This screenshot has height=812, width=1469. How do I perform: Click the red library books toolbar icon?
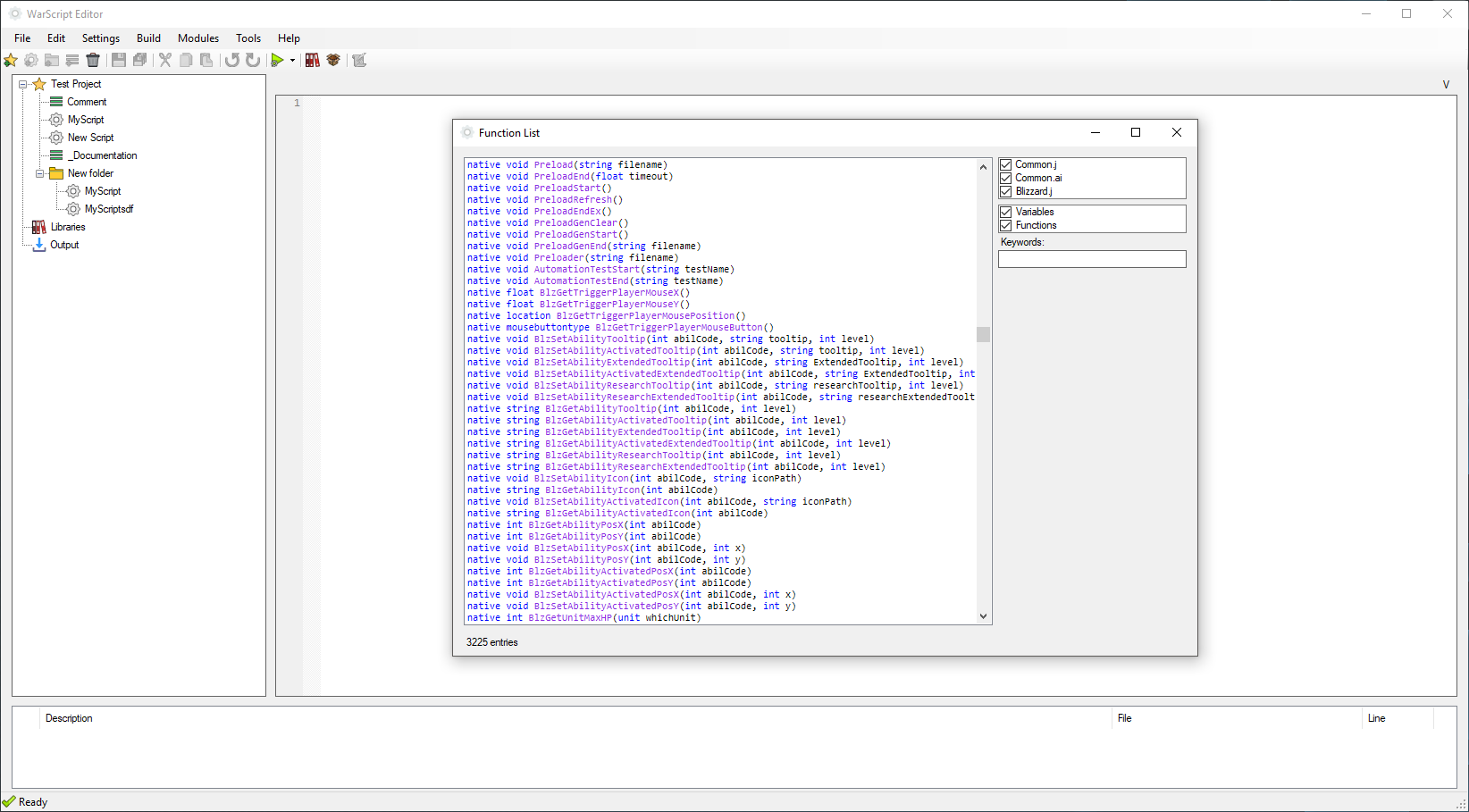(x=312, y=60)
